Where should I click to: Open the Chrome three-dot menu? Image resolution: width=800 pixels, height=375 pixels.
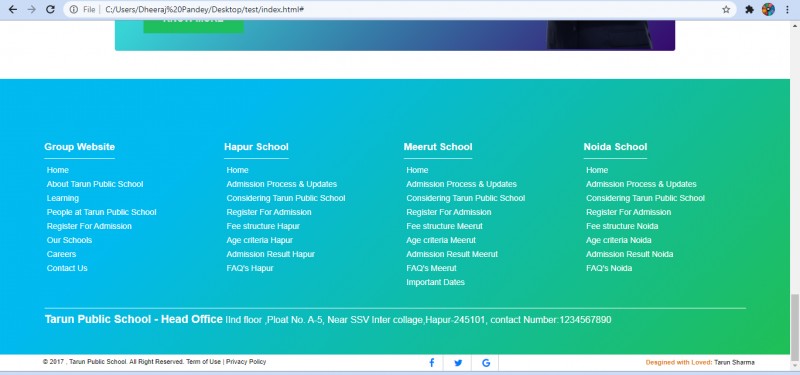pyautogui.click(x=787, y=9)
